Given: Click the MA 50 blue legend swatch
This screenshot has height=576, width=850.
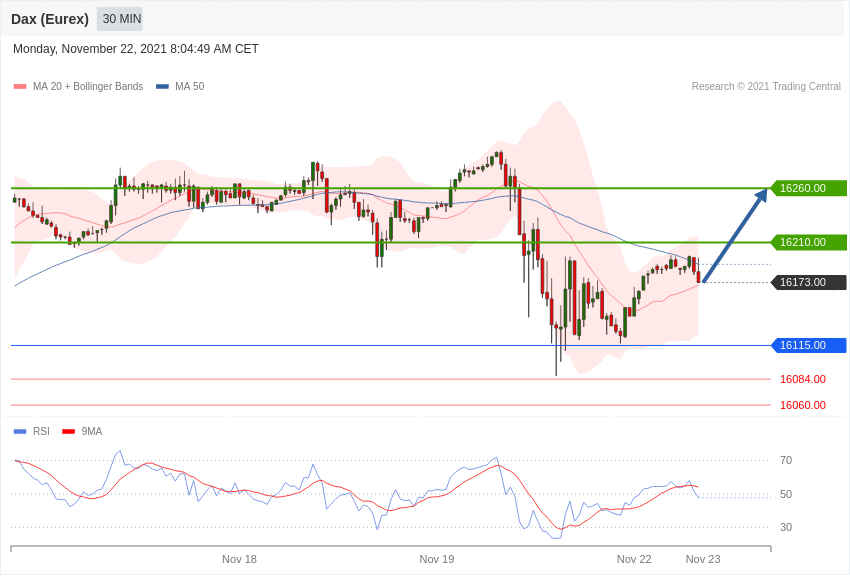Looking at the screenshot, I should point(162,87).
